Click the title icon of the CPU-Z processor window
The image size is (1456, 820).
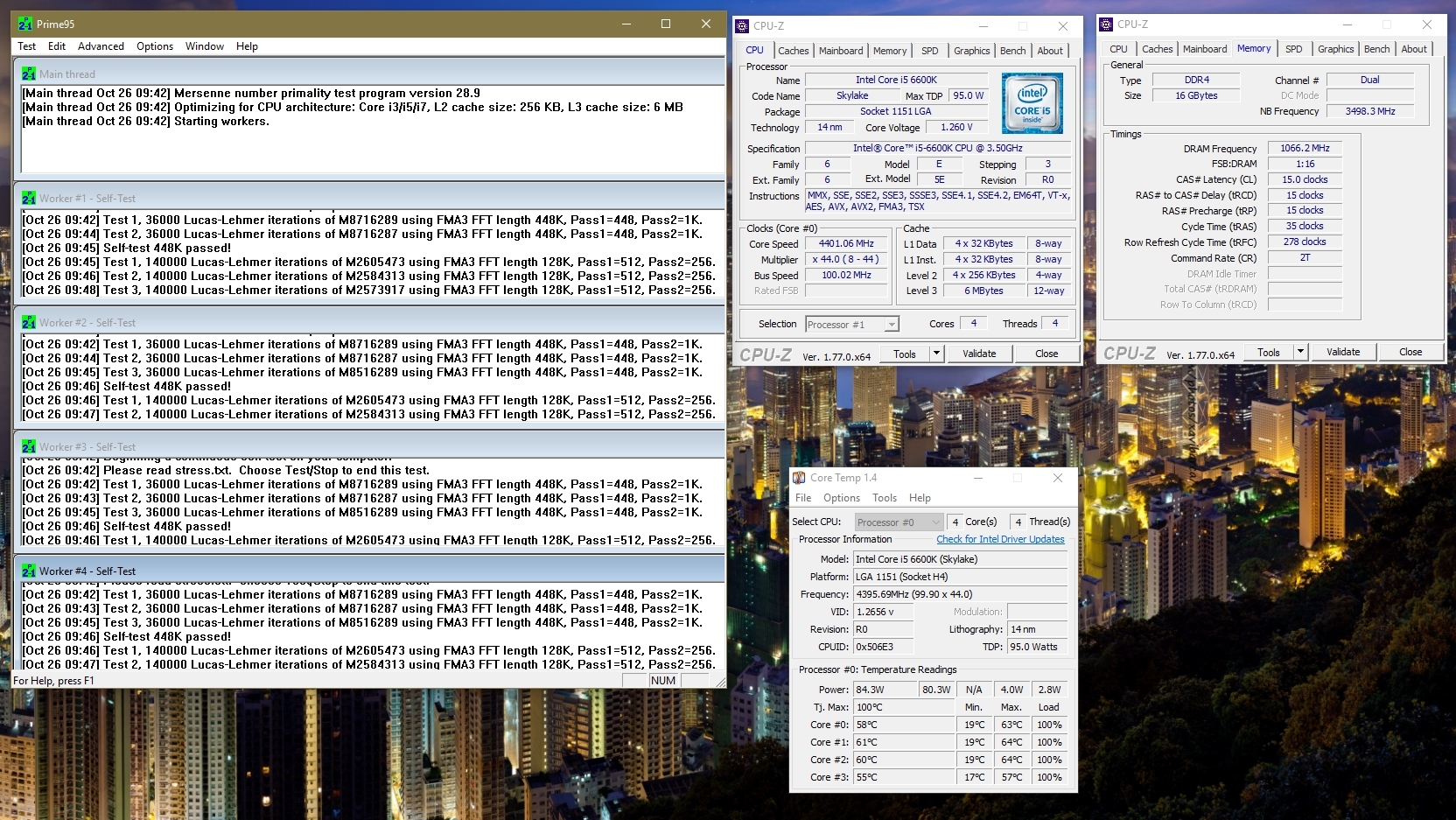coord(742,25)
